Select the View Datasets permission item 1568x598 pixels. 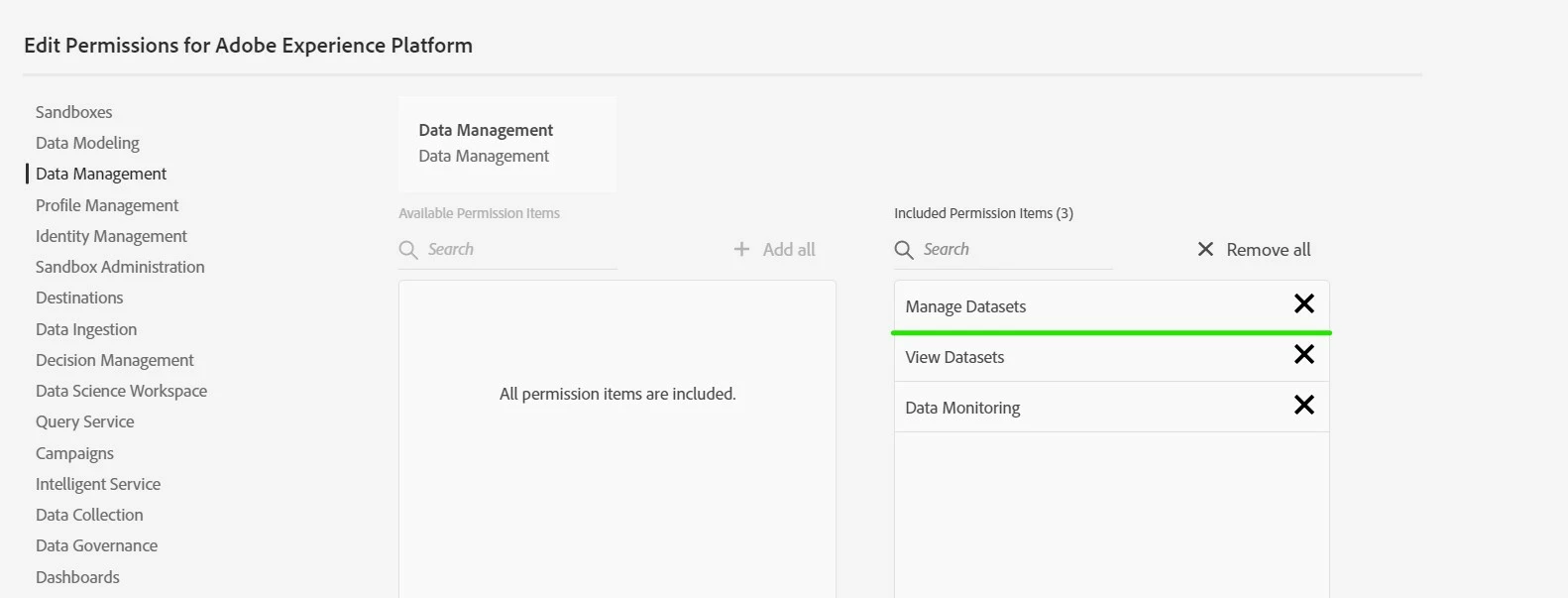coord(1111,357)
